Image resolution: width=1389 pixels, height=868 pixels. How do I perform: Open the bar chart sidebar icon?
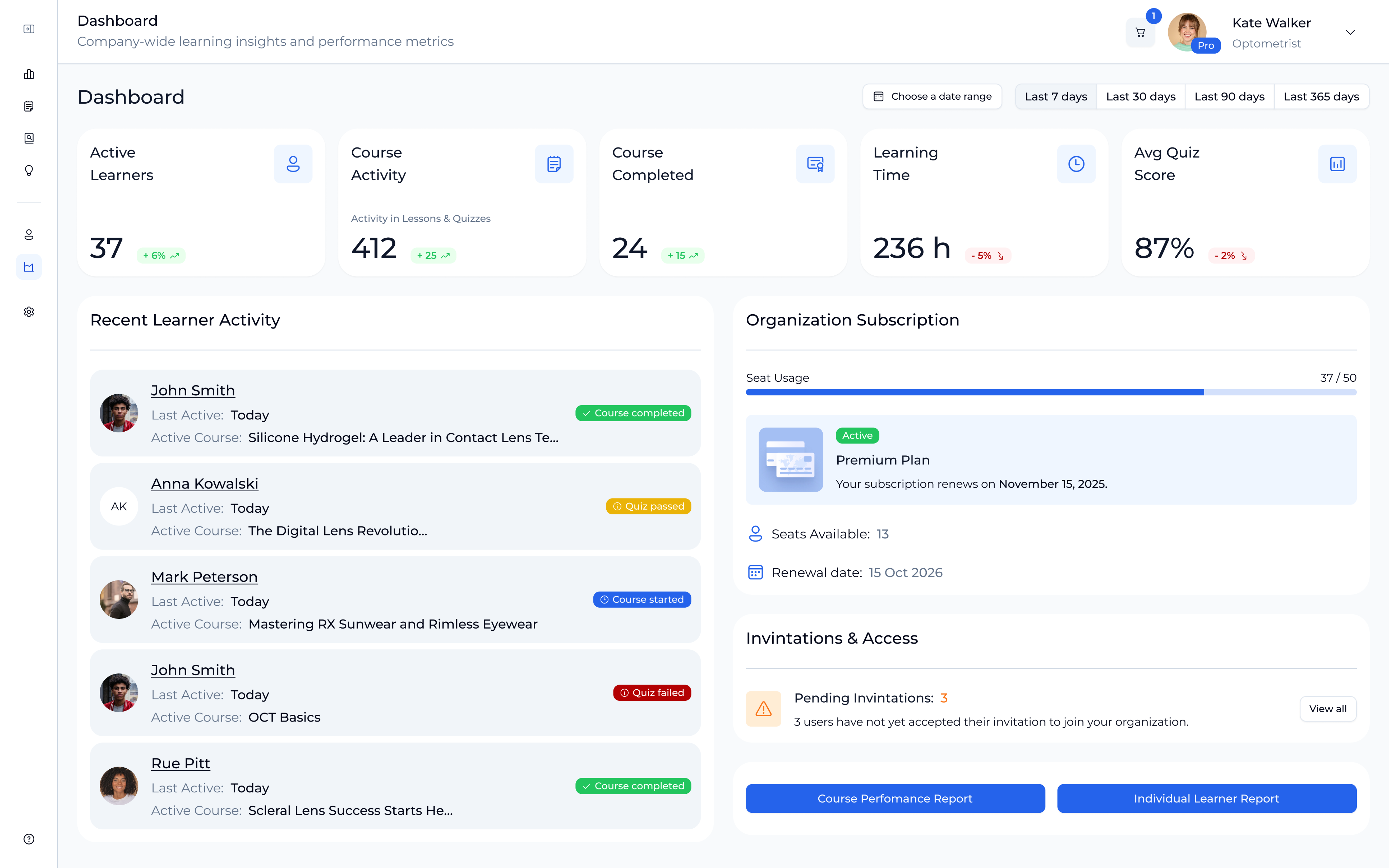[x=29, y=74]
